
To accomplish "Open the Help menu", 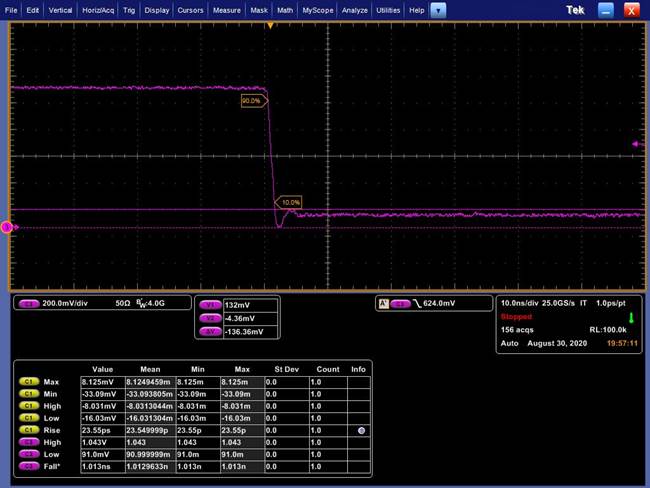I will click(x=417, y=10).
